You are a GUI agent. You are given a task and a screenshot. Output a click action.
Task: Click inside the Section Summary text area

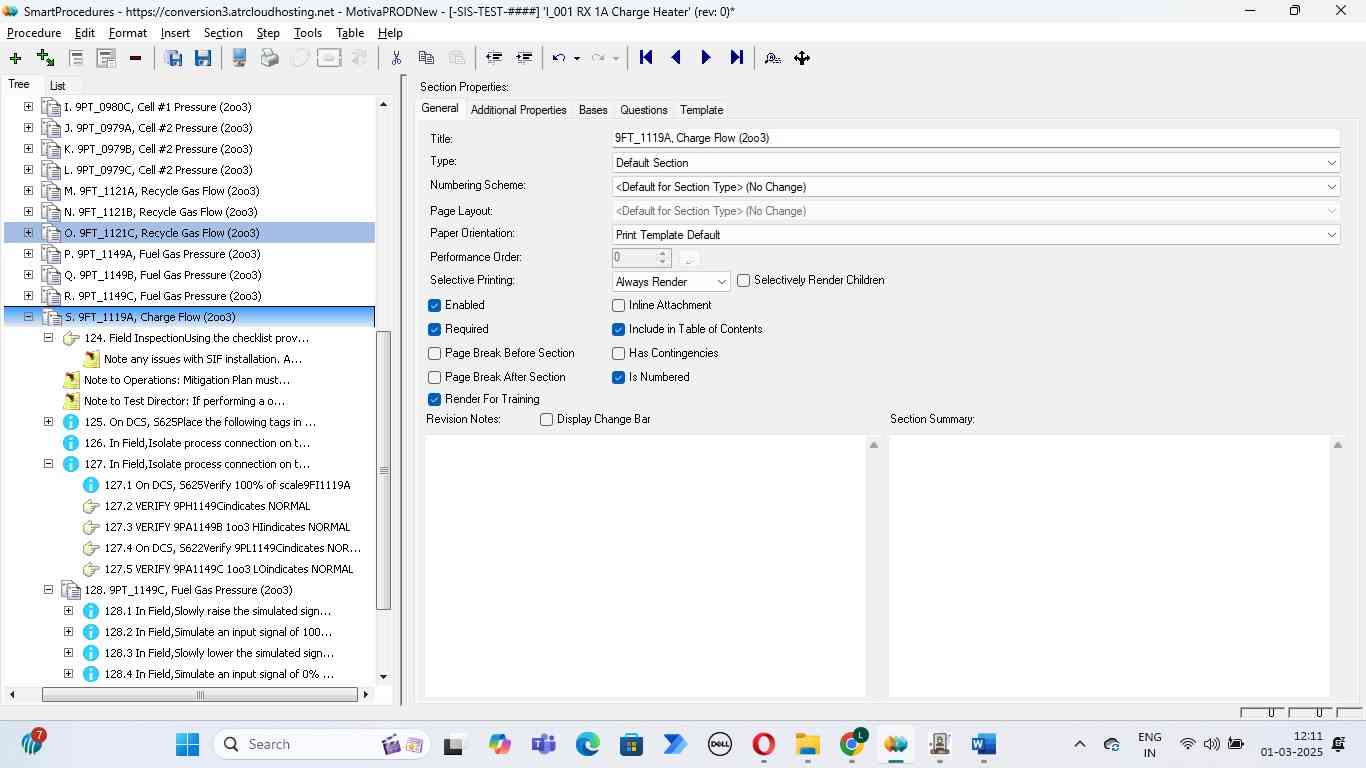click(x=1109, y=565)
